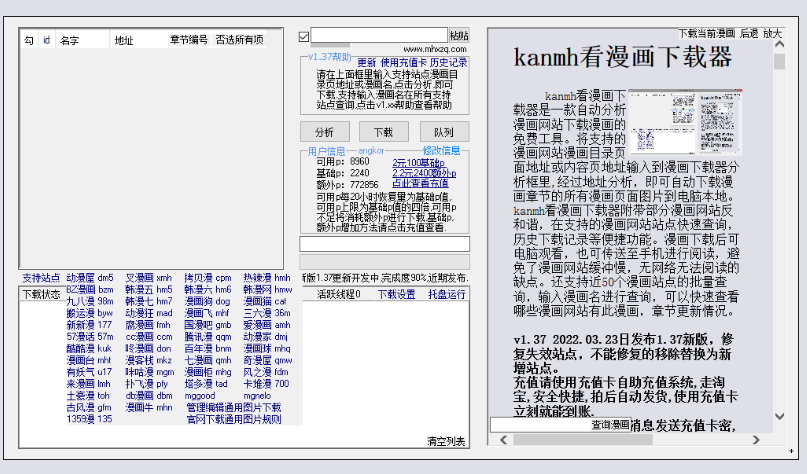Screen dimensions: 807x474
Task: Open the 修改信息 edit info link
Action: pos(441,151)
